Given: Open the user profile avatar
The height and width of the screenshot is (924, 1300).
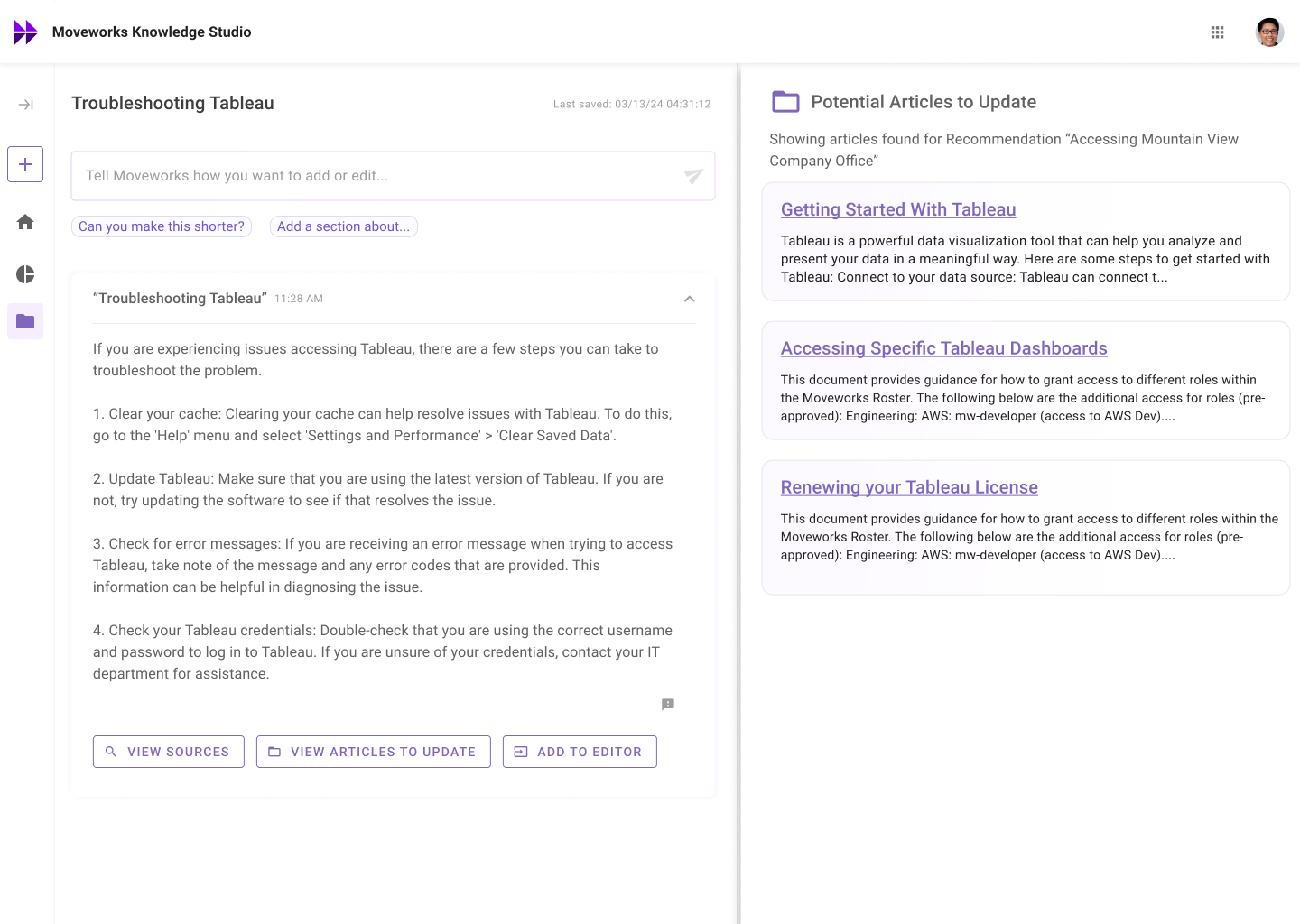Looking at the screenshot, I should pyautogui.click(x=1269, y=32).
